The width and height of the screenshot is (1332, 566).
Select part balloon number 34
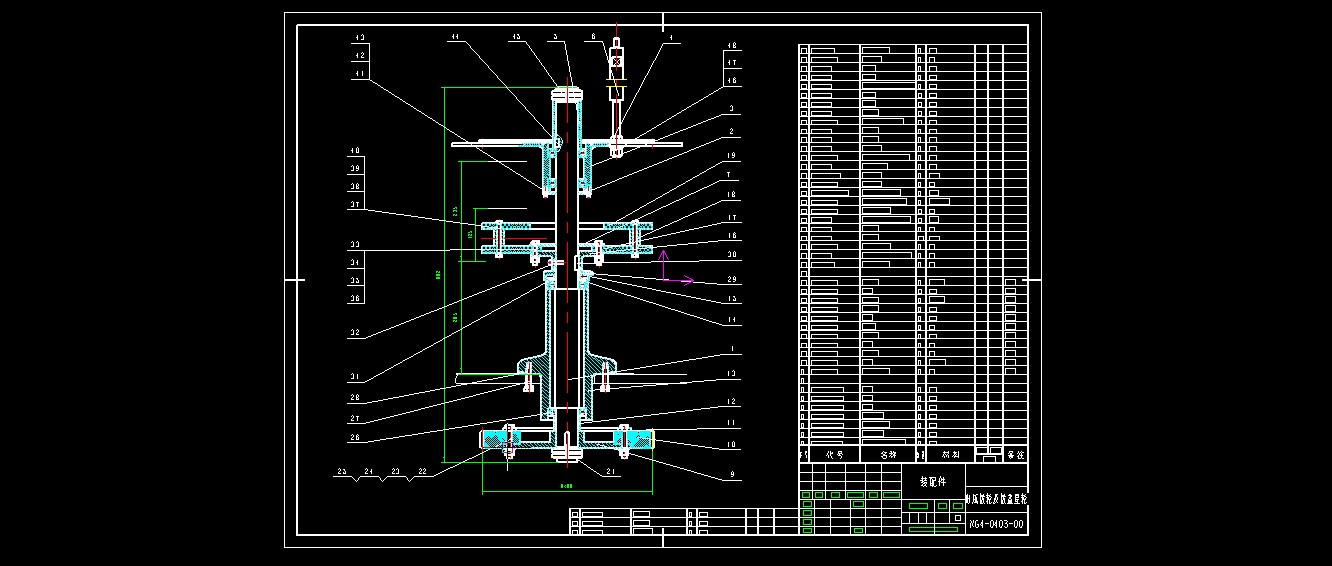355,263
